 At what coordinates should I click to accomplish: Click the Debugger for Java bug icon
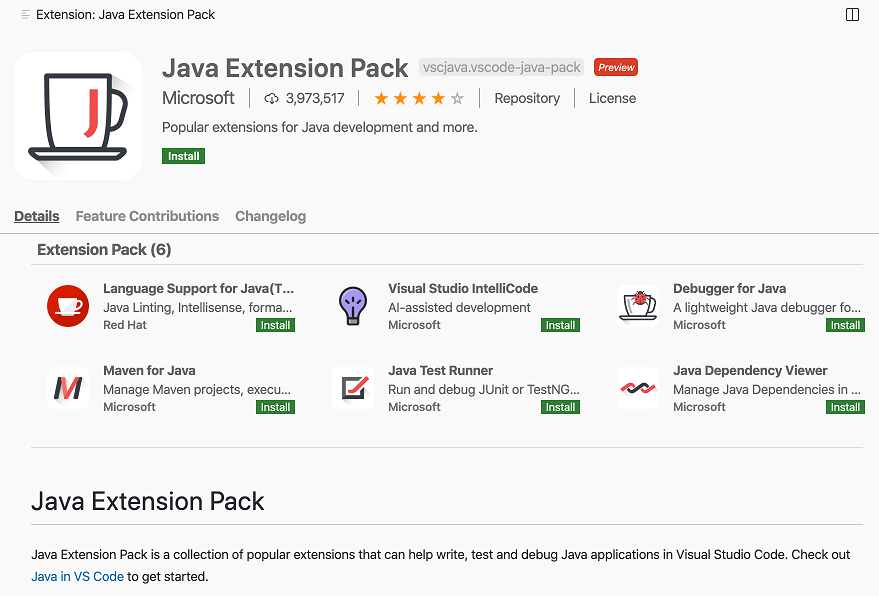tap(637, 306)
